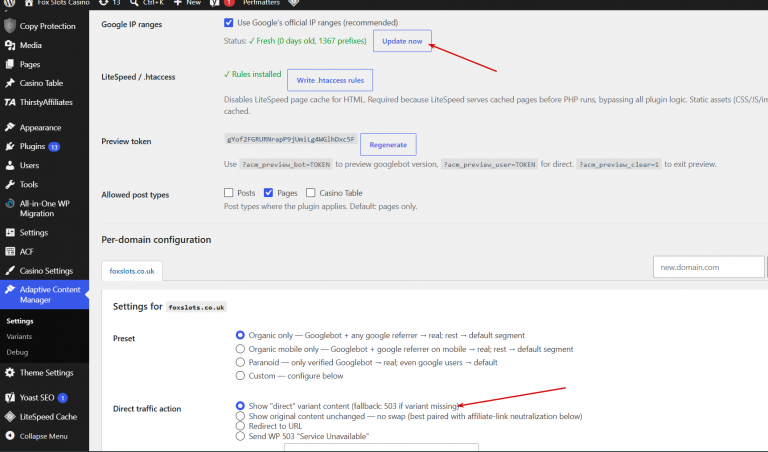Open Perfmatters in the admin bar
768x452 pixels.
262,3
